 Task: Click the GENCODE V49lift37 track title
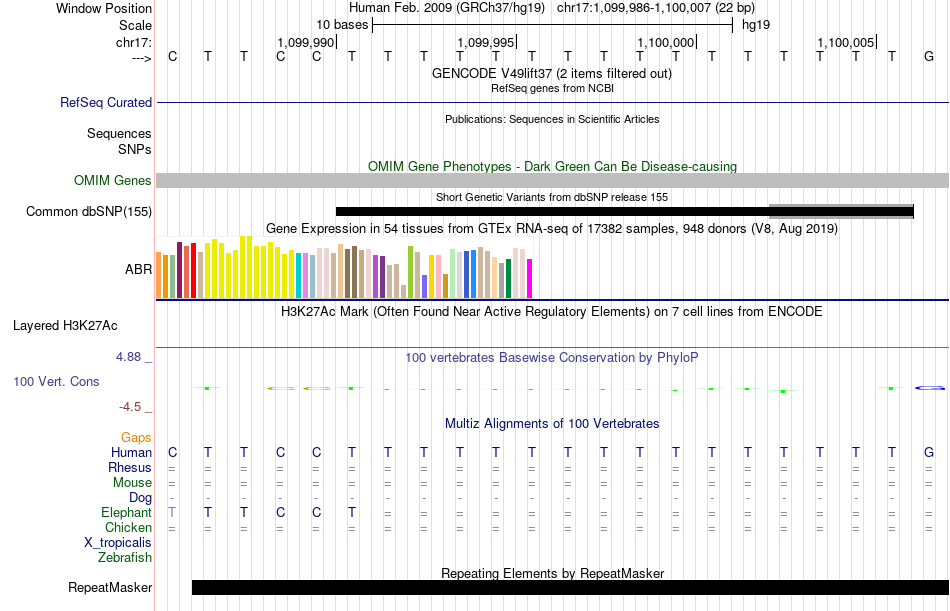(551, 74)
